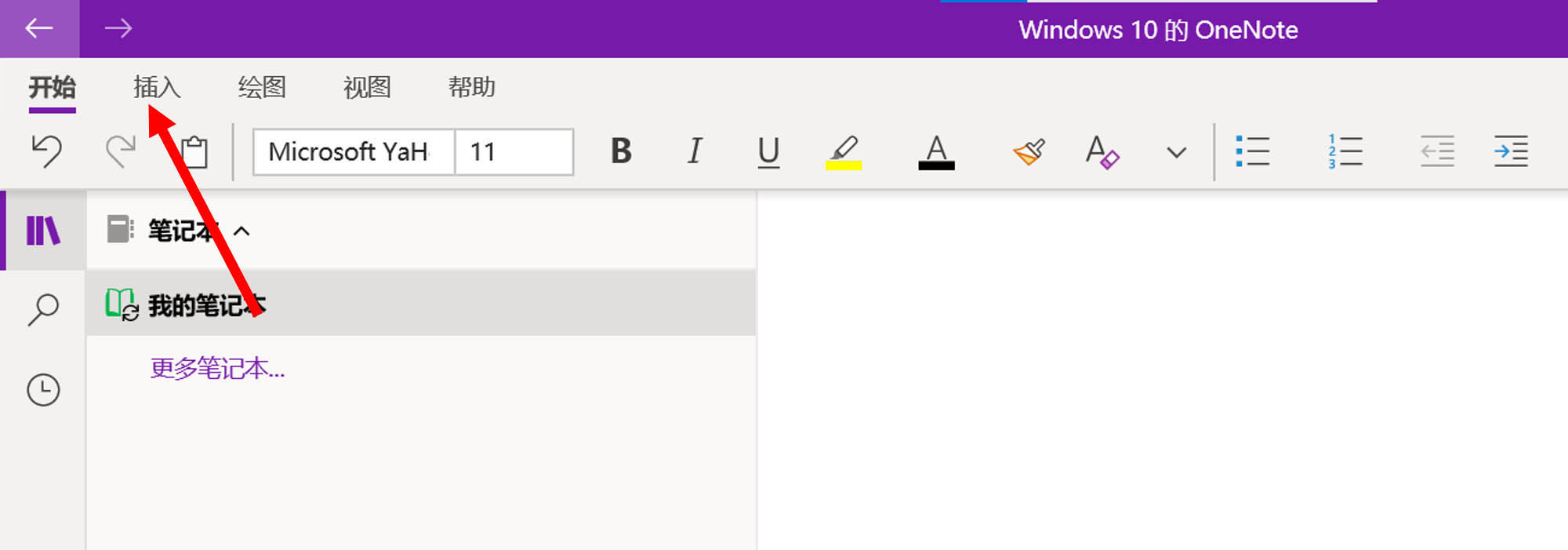Select the 我的笔记本 notebook
The width and height of the screenshot is (1568, 550).
click(x=421, y=304)
